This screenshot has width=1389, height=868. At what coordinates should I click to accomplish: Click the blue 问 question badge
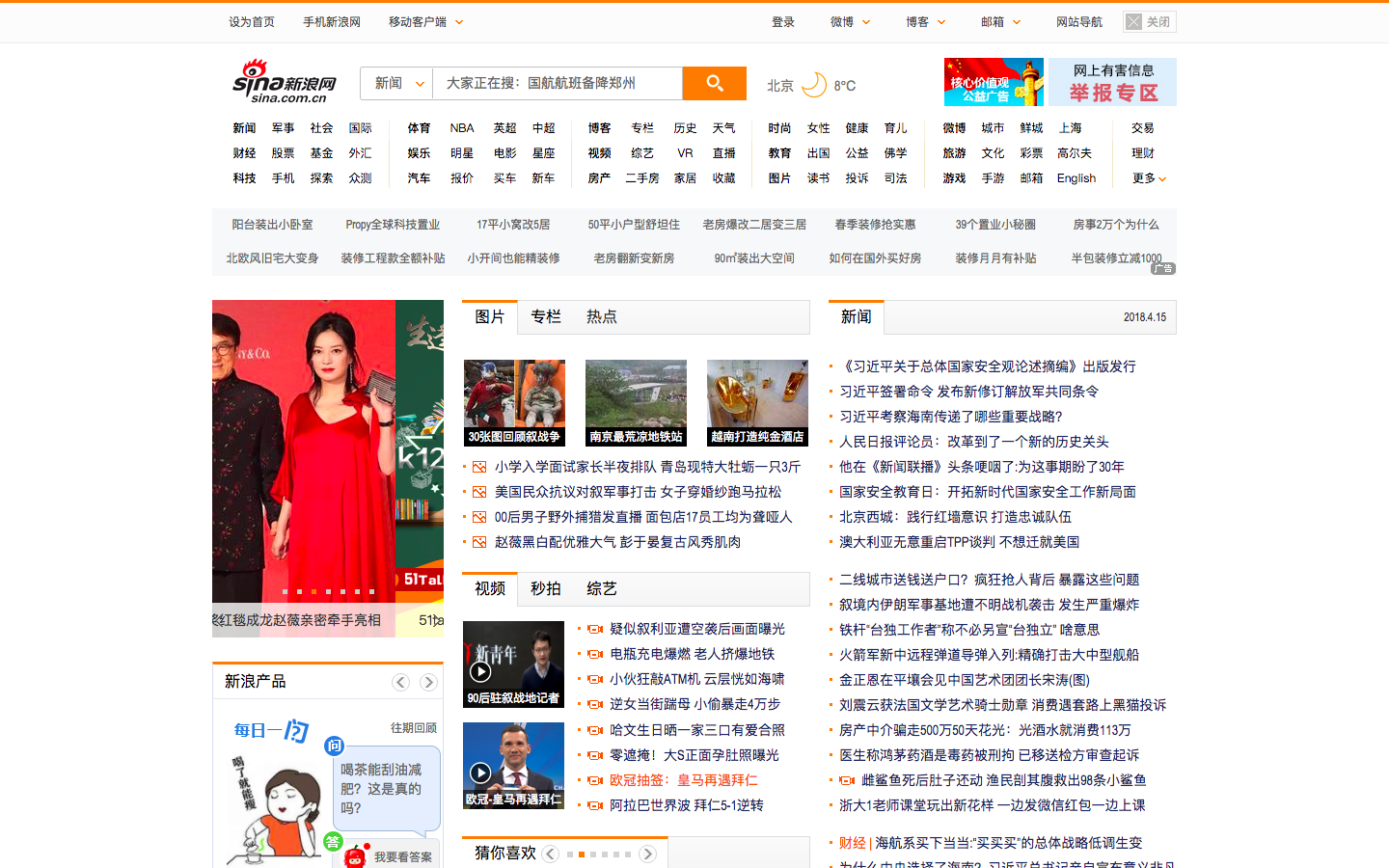[334, 746]
